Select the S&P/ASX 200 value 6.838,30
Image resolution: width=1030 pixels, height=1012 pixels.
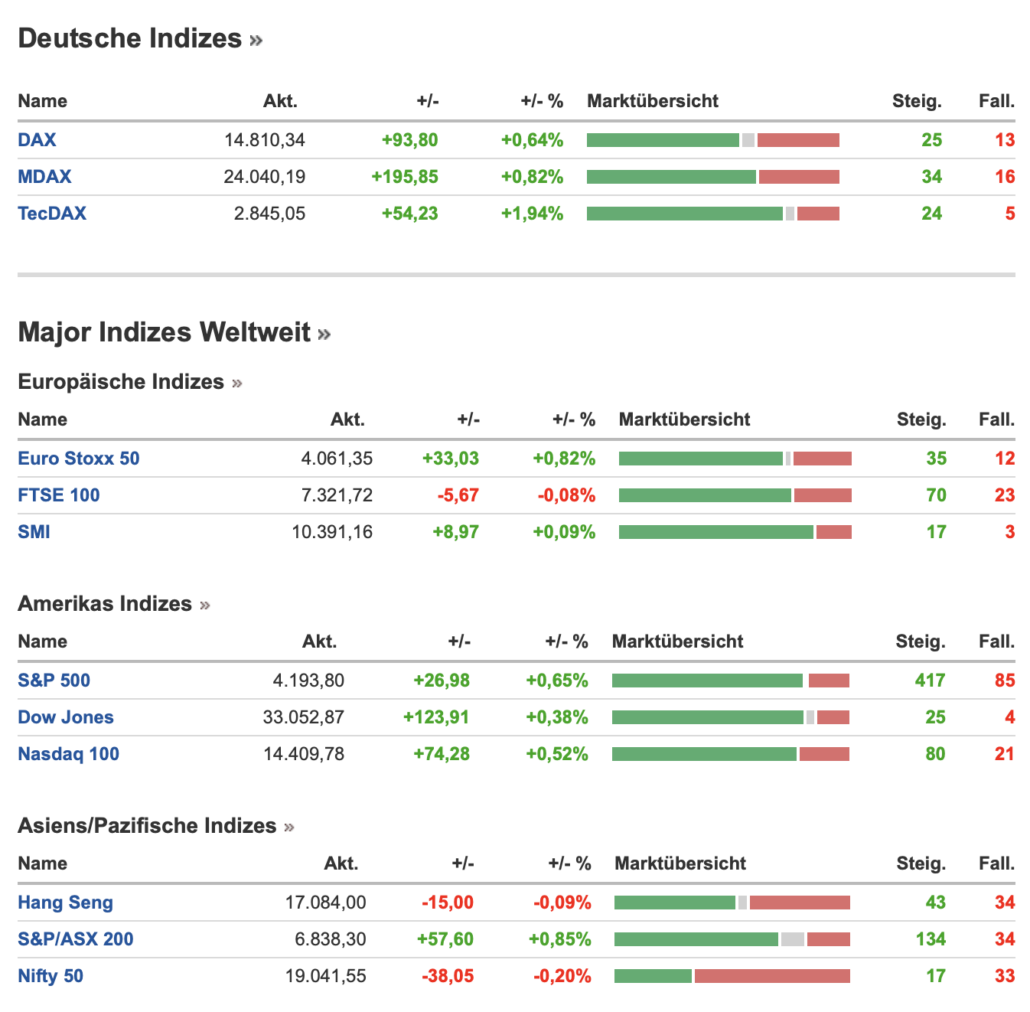pyautogui.click(x=330, y=939)
